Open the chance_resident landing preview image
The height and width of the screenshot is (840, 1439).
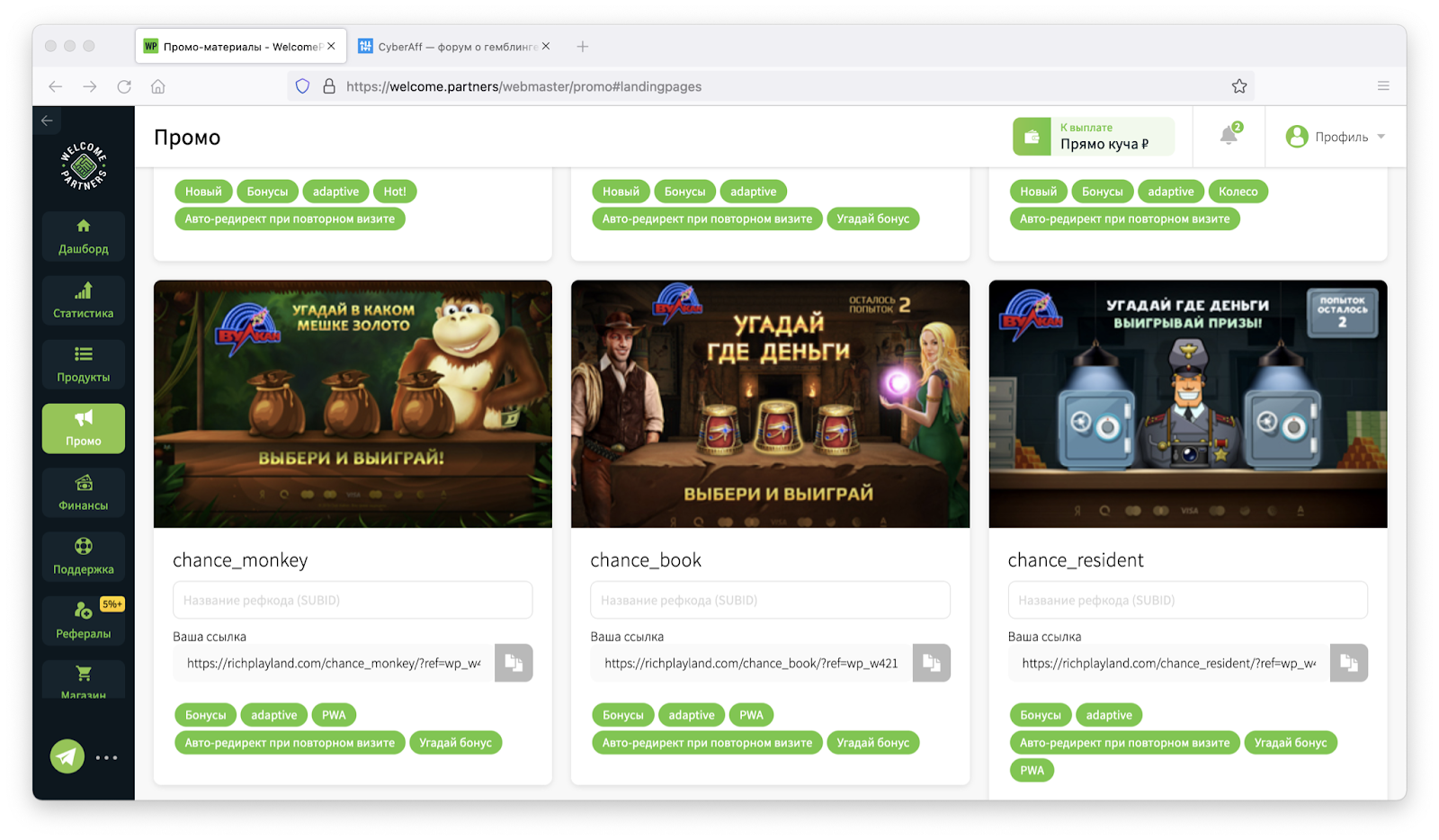click(x=1188, y=404)
